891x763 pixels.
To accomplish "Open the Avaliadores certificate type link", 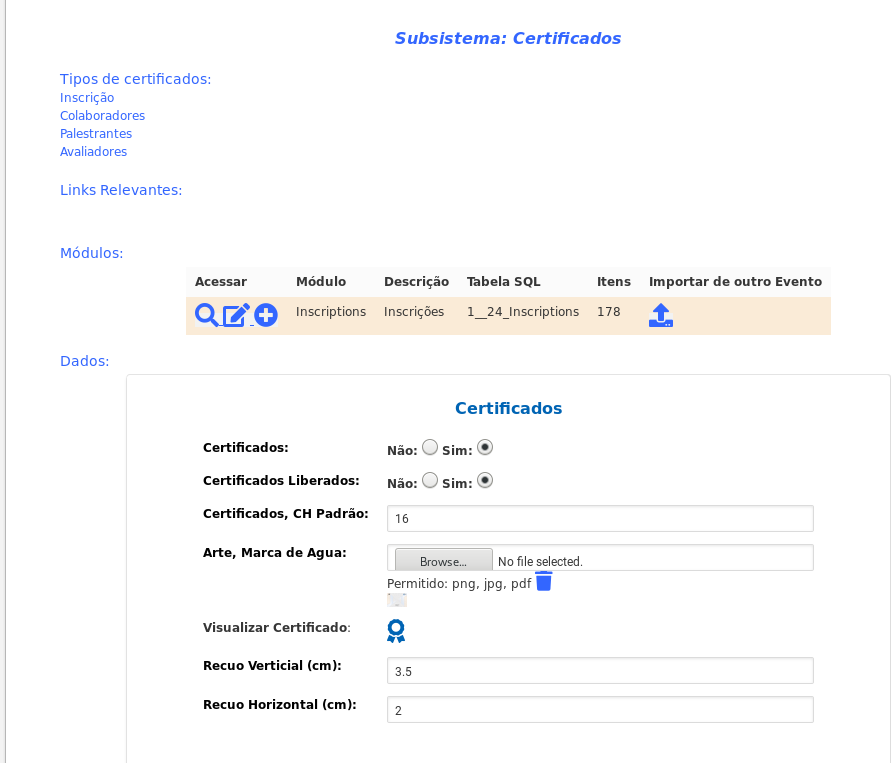I will point(94,152).
